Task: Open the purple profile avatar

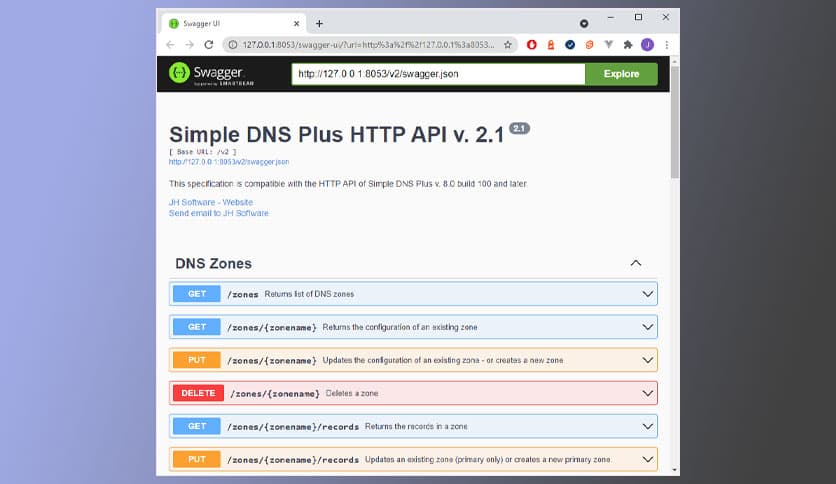Action: click(x=647, y=45)
